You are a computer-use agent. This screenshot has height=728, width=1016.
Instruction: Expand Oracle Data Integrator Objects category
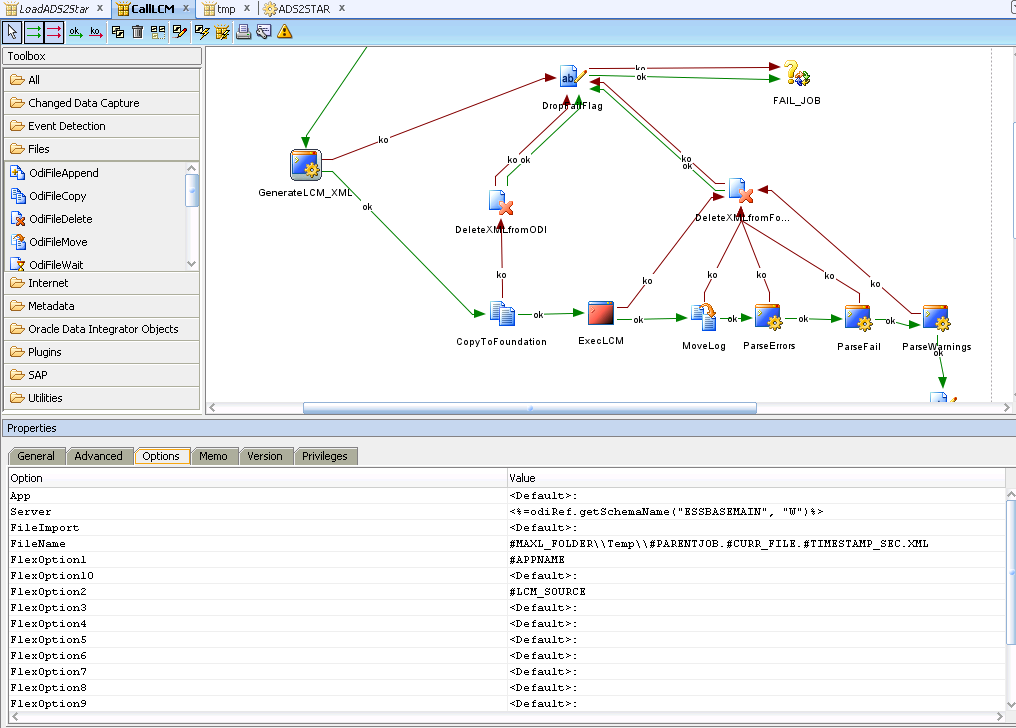pos(102,329)
